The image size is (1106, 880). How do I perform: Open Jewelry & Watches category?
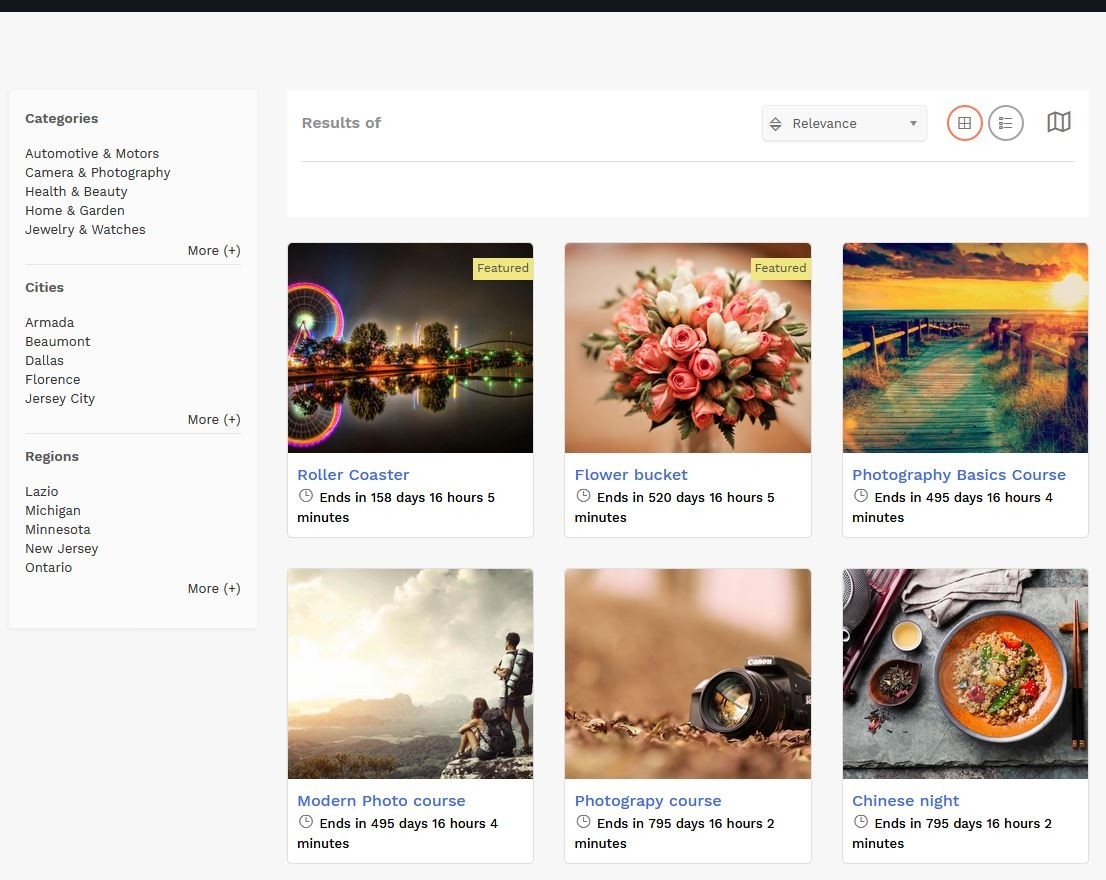85,230
